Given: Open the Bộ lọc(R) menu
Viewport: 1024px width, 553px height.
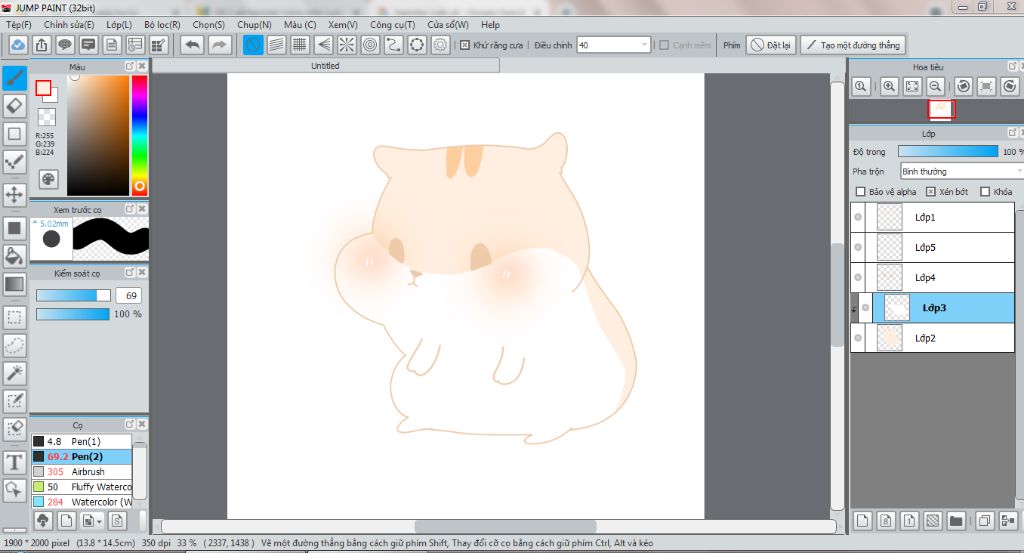Looking at the screenshot, I should click(162, 25).
